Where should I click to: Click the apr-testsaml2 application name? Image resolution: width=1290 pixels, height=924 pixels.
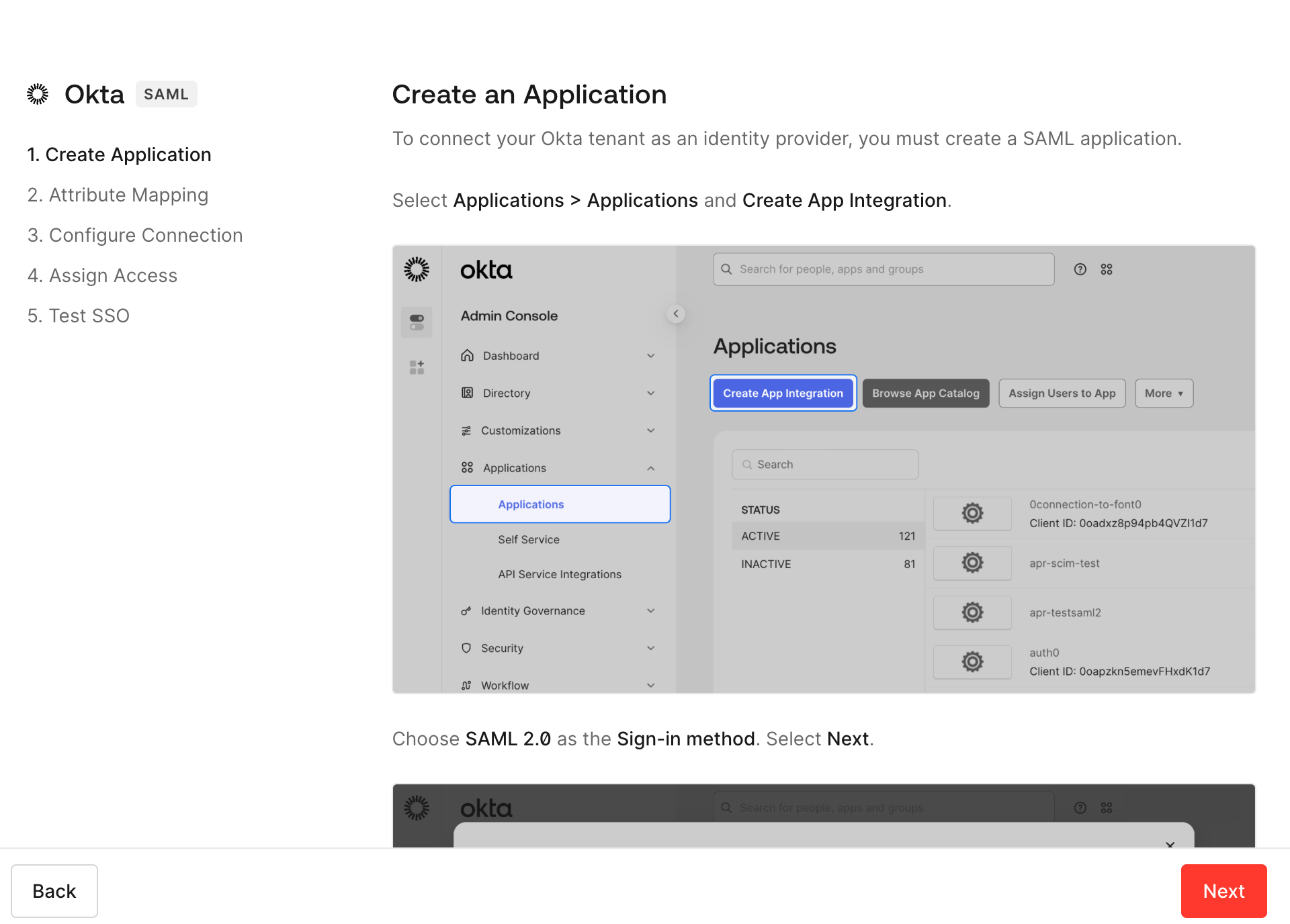(1065, 612)
